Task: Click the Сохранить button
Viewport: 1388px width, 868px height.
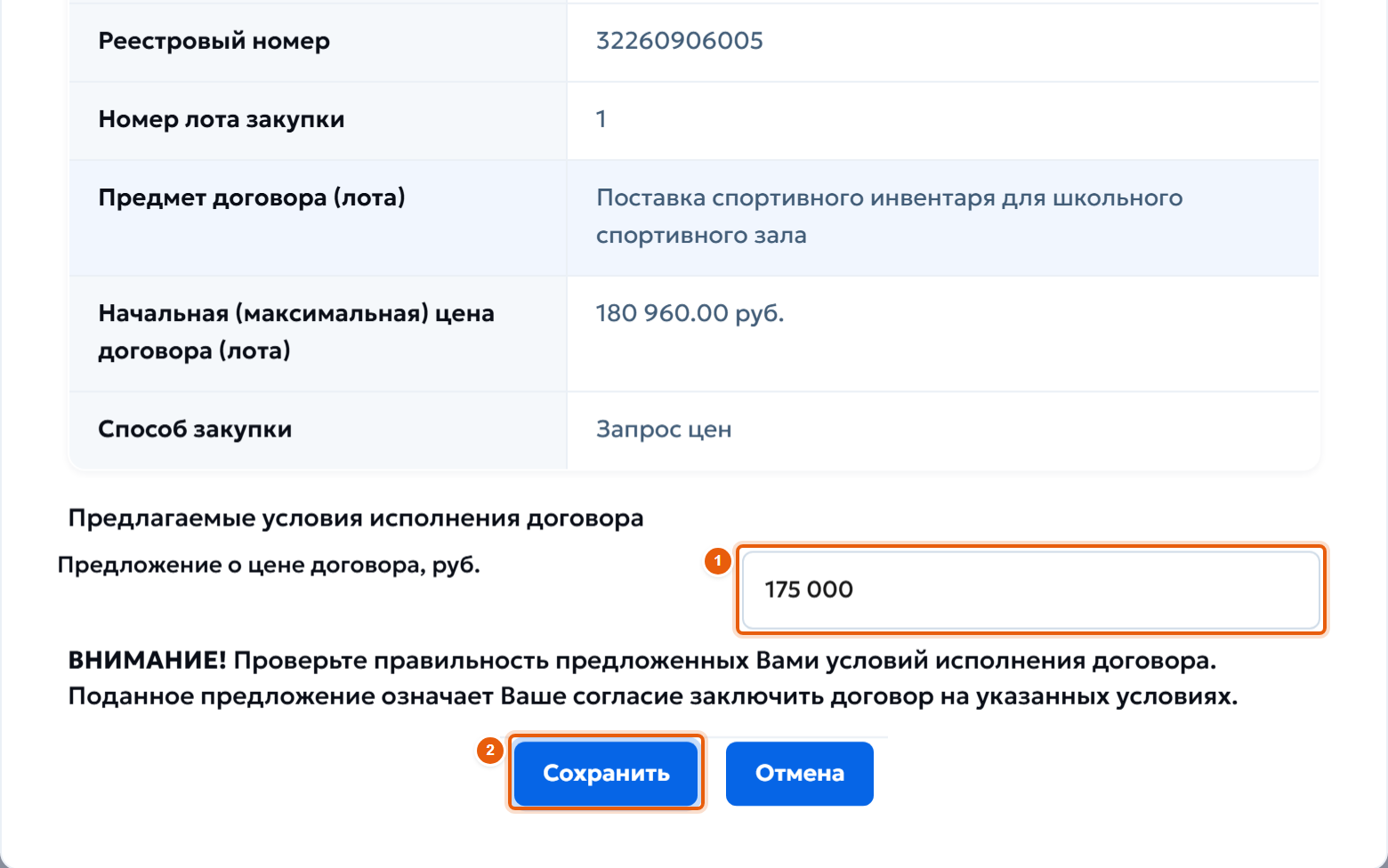Action: (x=606, y=773)
